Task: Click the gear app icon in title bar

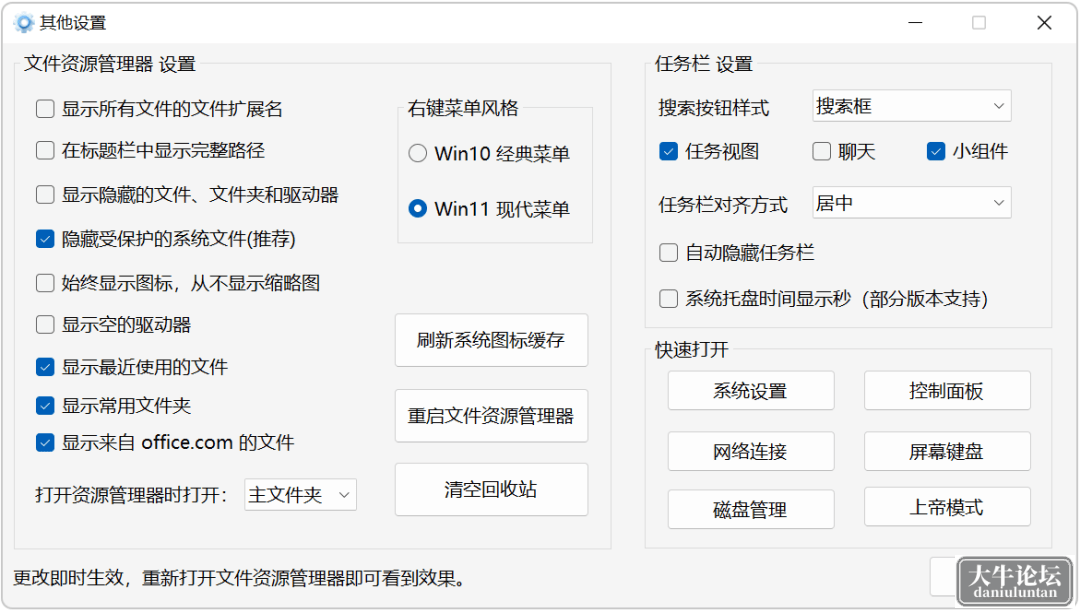Action: coord(23,23)
